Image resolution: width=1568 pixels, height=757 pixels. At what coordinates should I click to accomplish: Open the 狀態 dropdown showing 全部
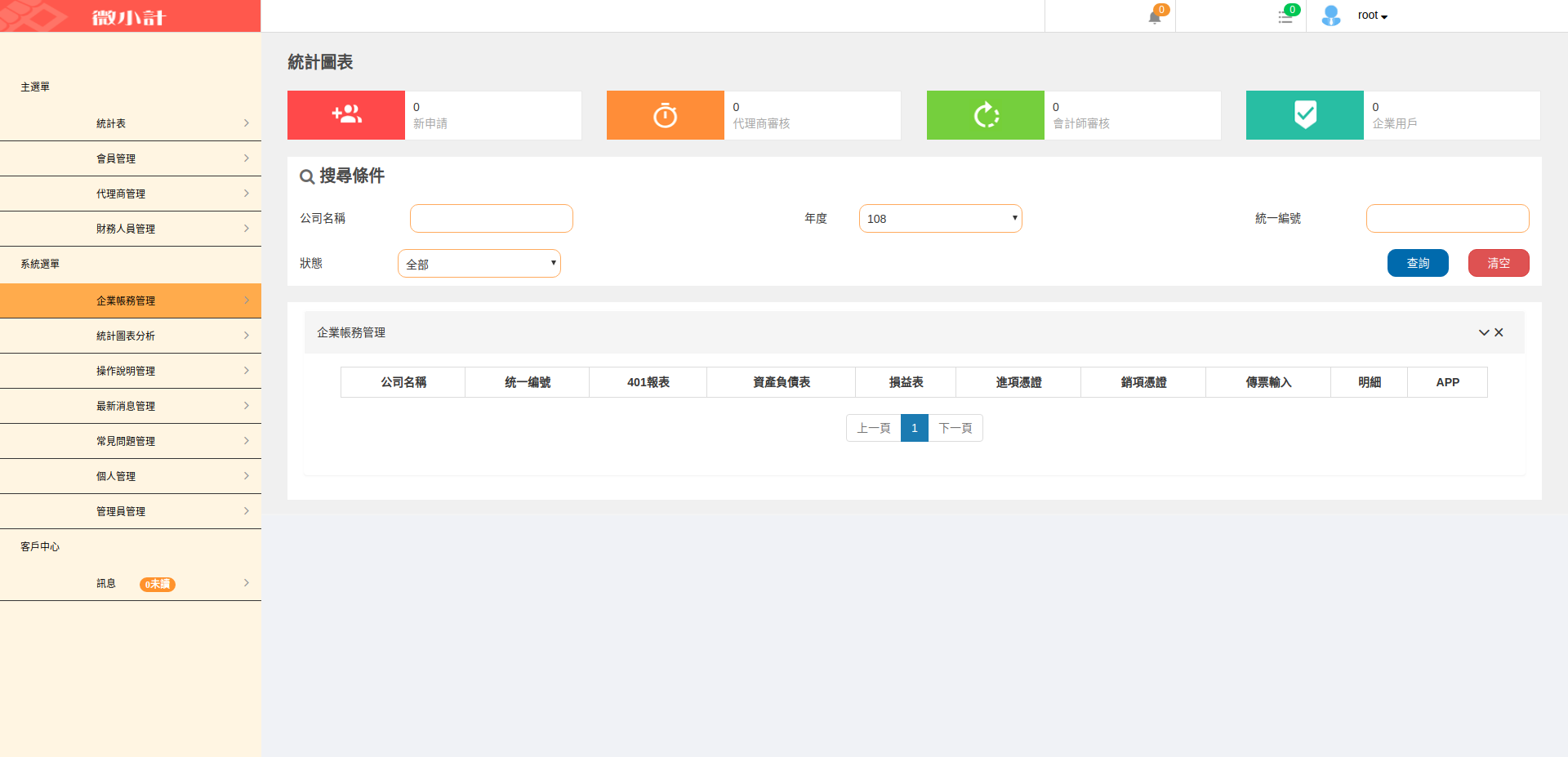pyautogui.click(x=479, y=264)
